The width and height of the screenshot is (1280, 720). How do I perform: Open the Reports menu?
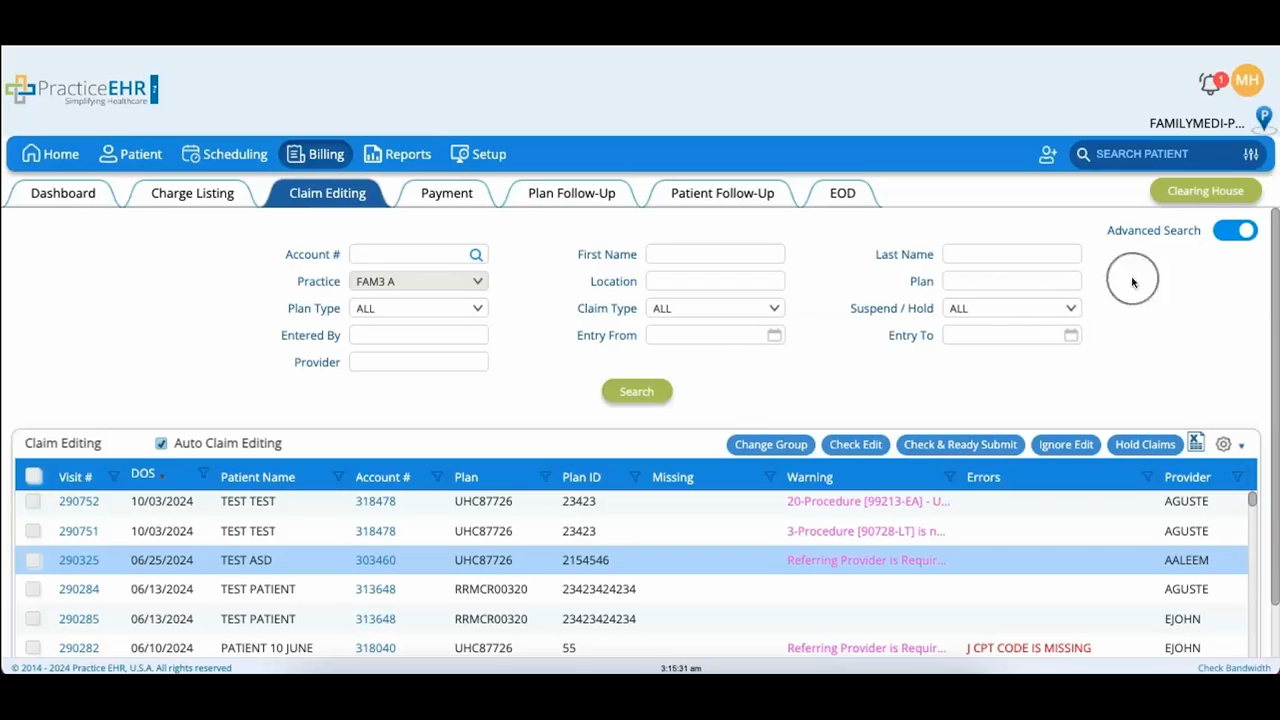click(x=397, y=154)
